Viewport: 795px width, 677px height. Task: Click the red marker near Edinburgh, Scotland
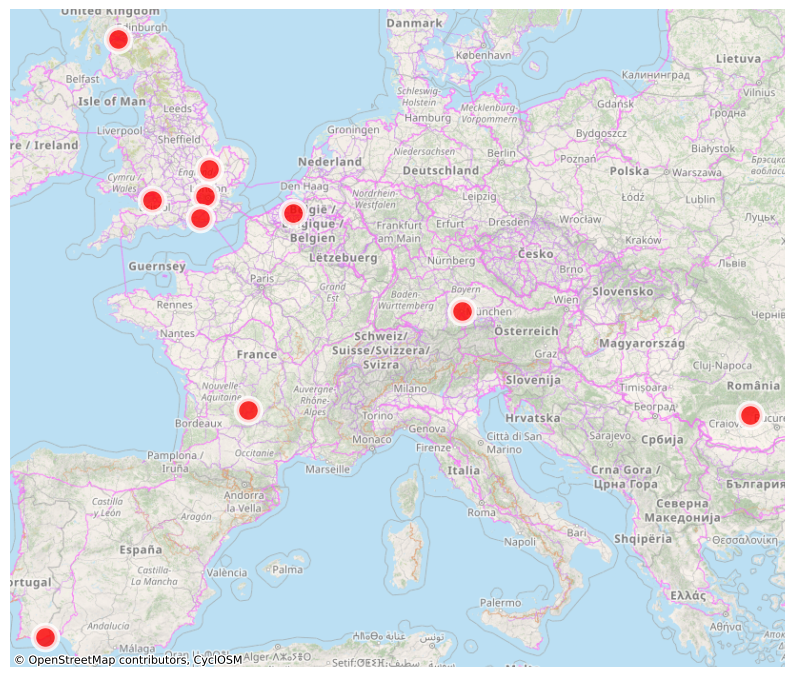pos(118,39)
